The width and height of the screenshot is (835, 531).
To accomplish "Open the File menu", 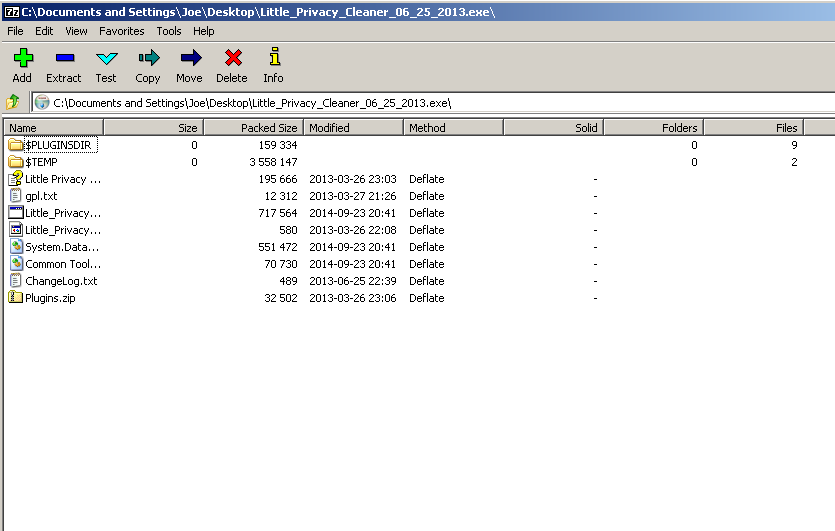I will pos(15,31).
